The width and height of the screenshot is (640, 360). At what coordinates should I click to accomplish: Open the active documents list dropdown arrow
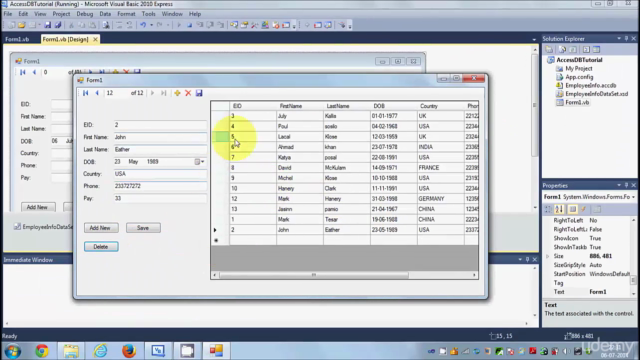534,40
